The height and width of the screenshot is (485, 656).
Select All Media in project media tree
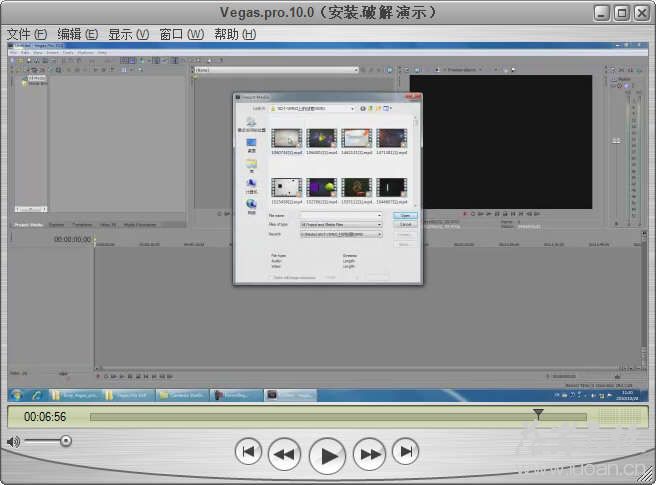tap(37, 78)
